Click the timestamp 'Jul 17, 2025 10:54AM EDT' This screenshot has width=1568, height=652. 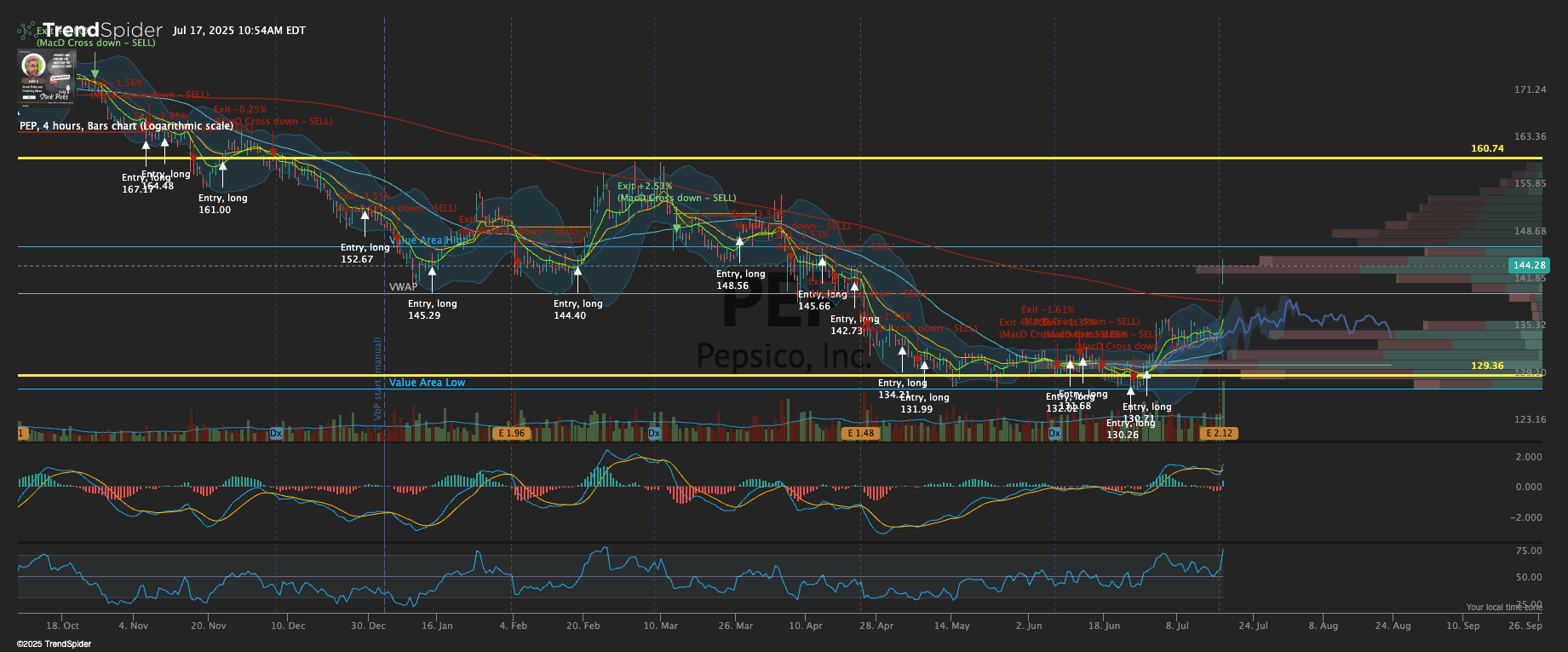239,31
